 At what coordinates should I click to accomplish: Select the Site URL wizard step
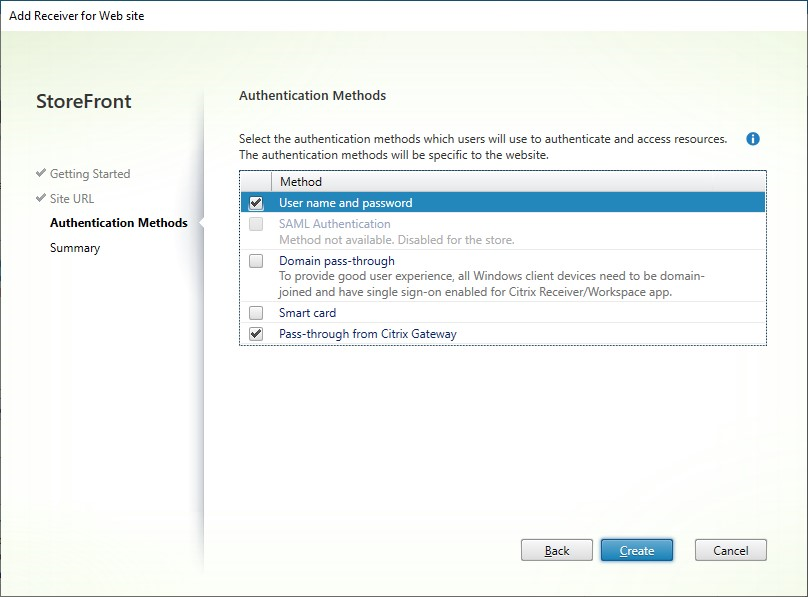(x=72, y=198)
